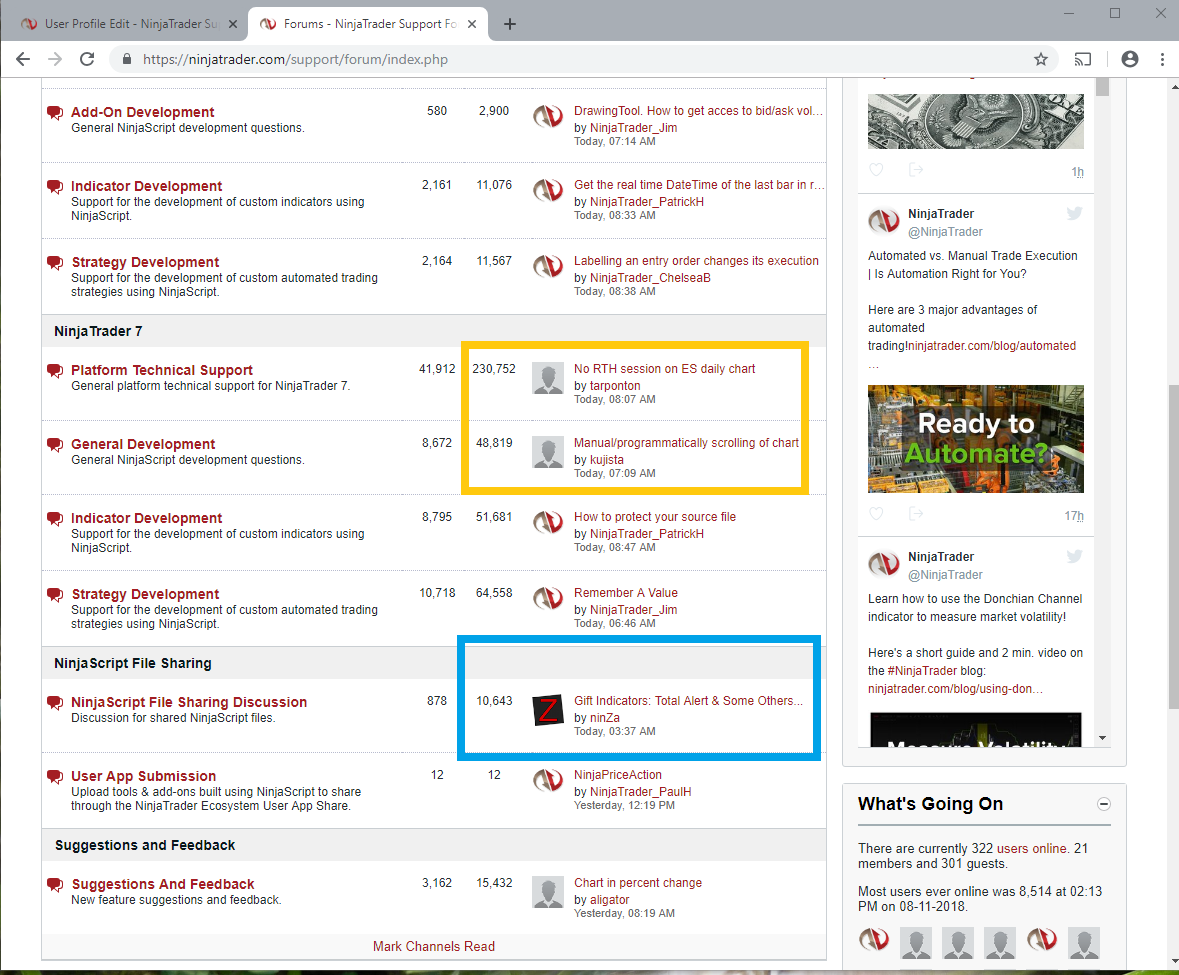The width and height of the screenshot is (1179, 975).
Task: Open the Chrome three-dot menu
Action: [x=1162, y=59]
